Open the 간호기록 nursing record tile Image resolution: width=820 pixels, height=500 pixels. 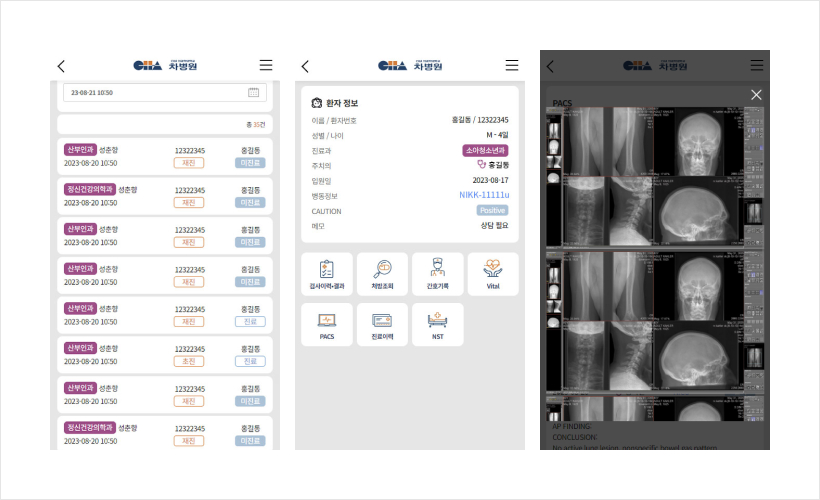click(x=438, y=274)
